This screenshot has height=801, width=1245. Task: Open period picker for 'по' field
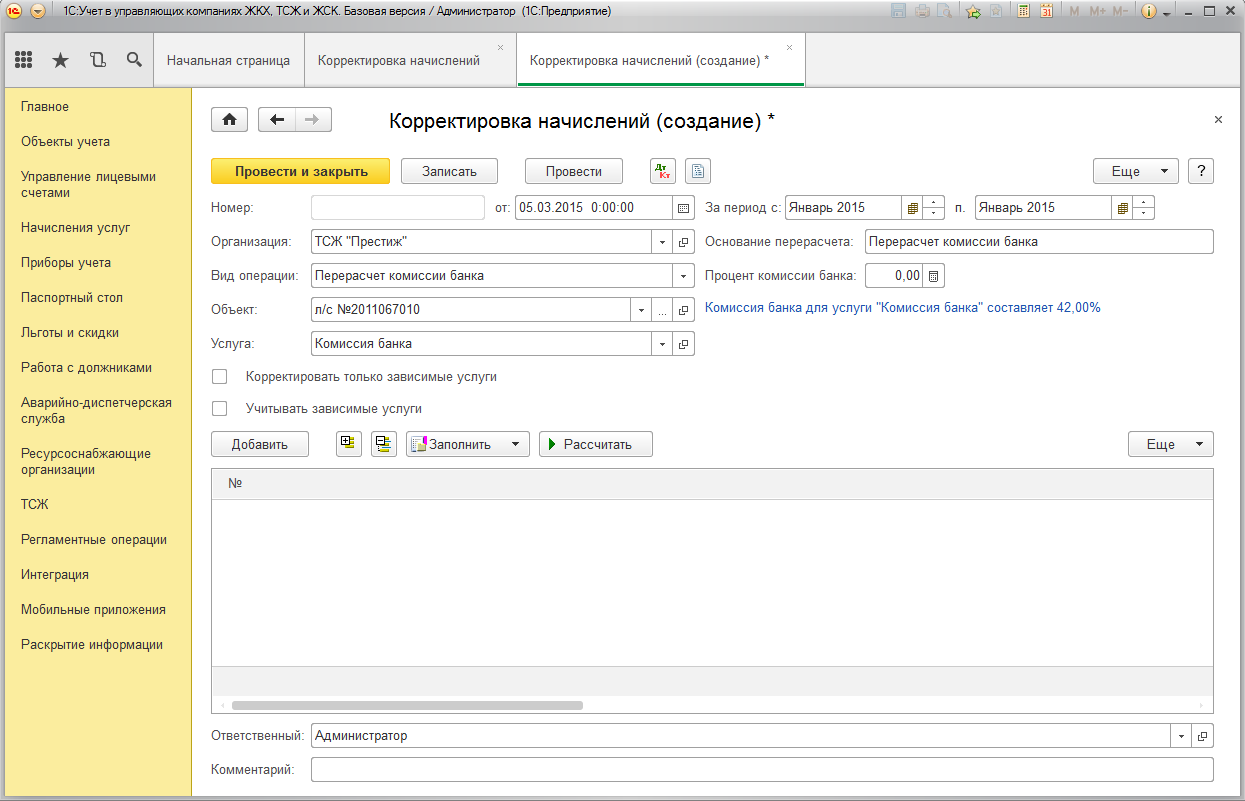[x=1123, y=208]
